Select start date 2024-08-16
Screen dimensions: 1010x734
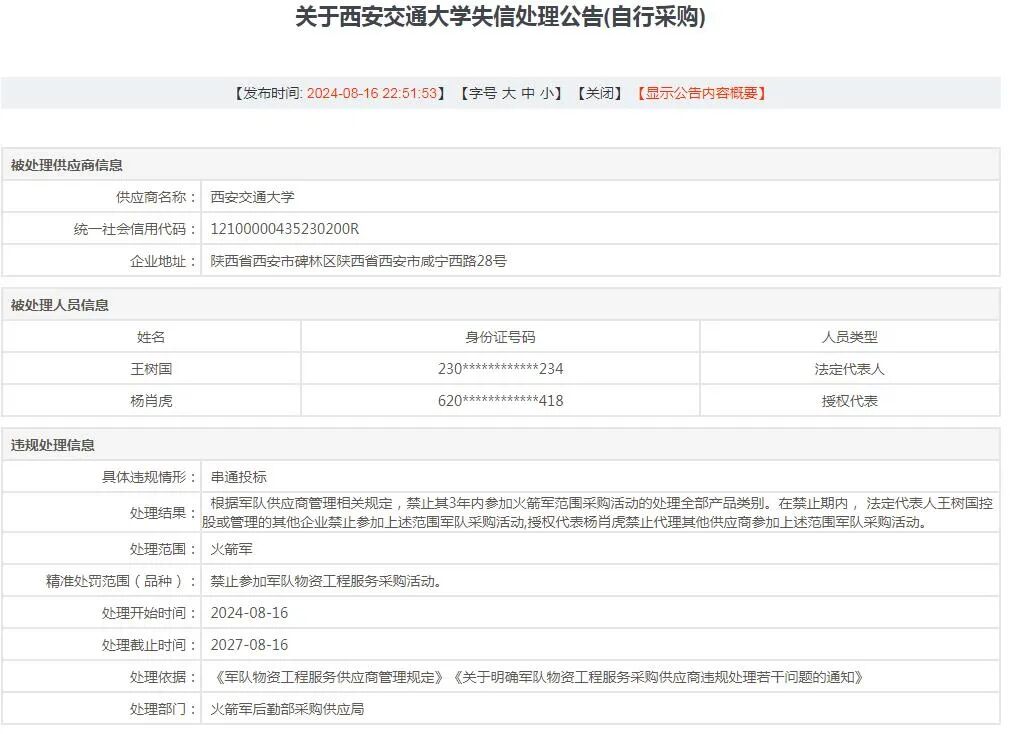[x=249, y=613]
